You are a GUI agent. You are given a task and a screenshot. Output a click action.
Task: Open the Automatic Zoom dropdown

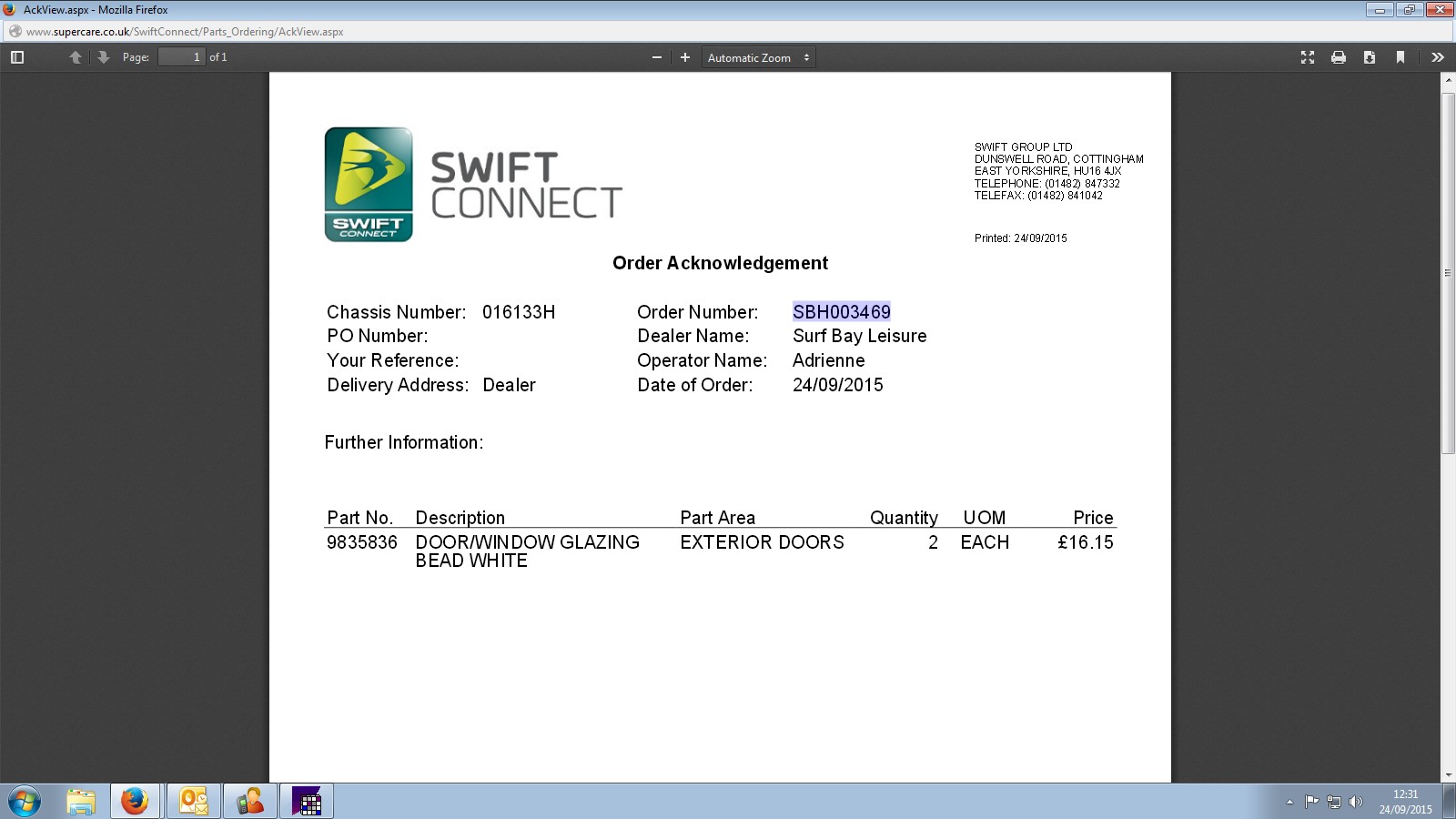coord(759,57)
